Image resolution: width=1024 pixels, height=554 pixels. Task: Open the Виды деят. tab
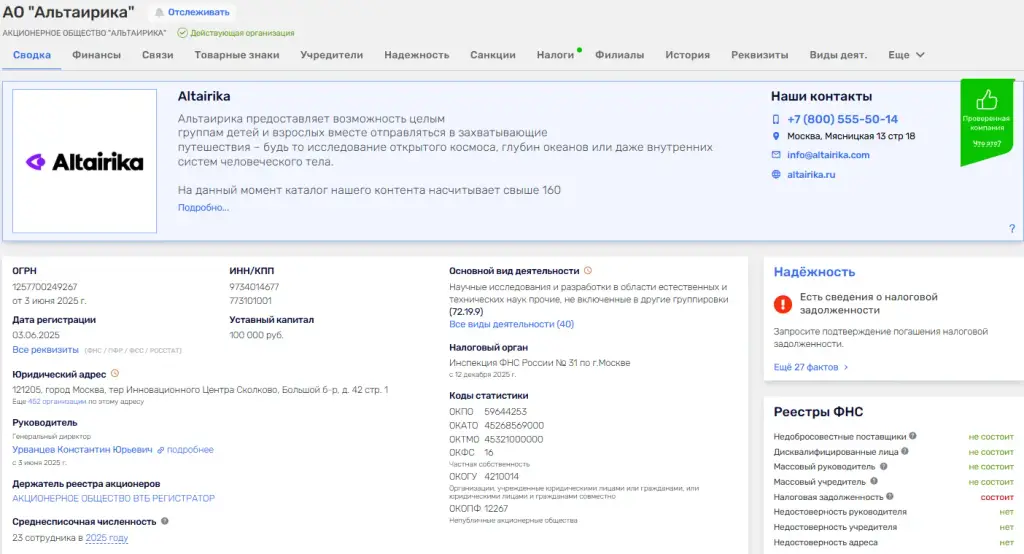pos(839,55)
